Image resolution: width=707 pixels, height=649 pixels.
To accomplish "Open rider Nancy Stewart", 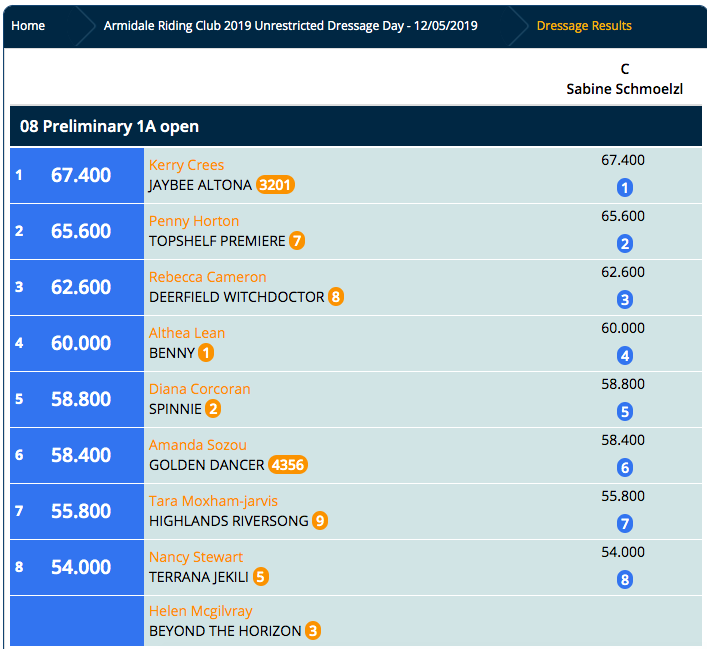I will pyautogui.click(x=196, y=557).
